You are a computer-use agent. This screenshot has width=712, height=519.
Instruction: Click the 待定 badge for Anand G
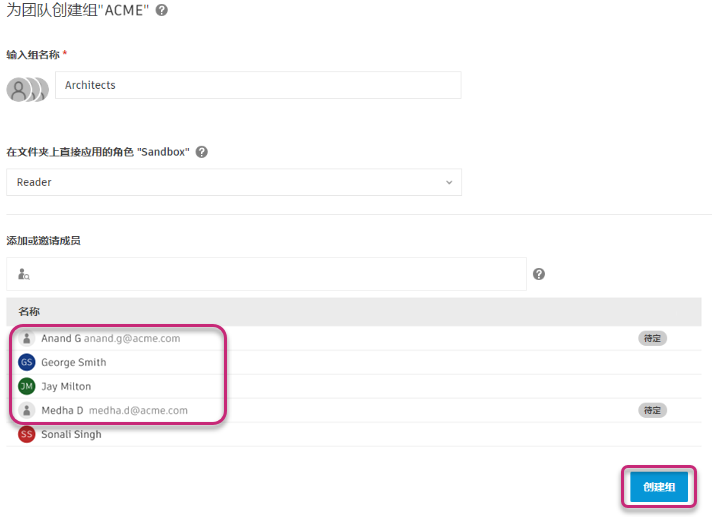(652, 338)
